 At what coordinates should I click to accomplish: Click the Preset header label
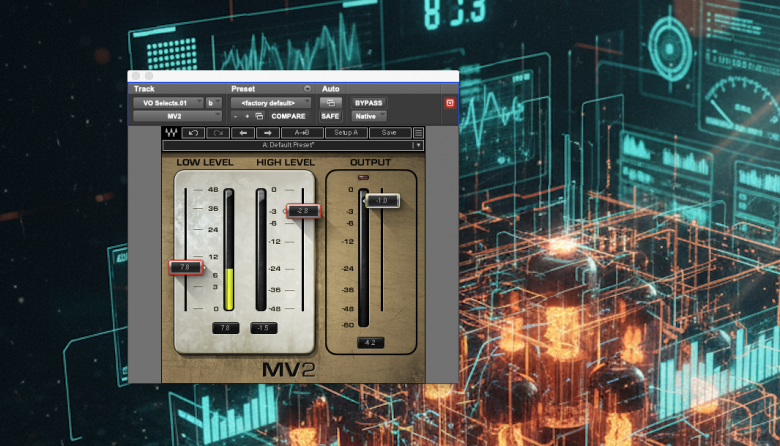[x=243, y=89]
